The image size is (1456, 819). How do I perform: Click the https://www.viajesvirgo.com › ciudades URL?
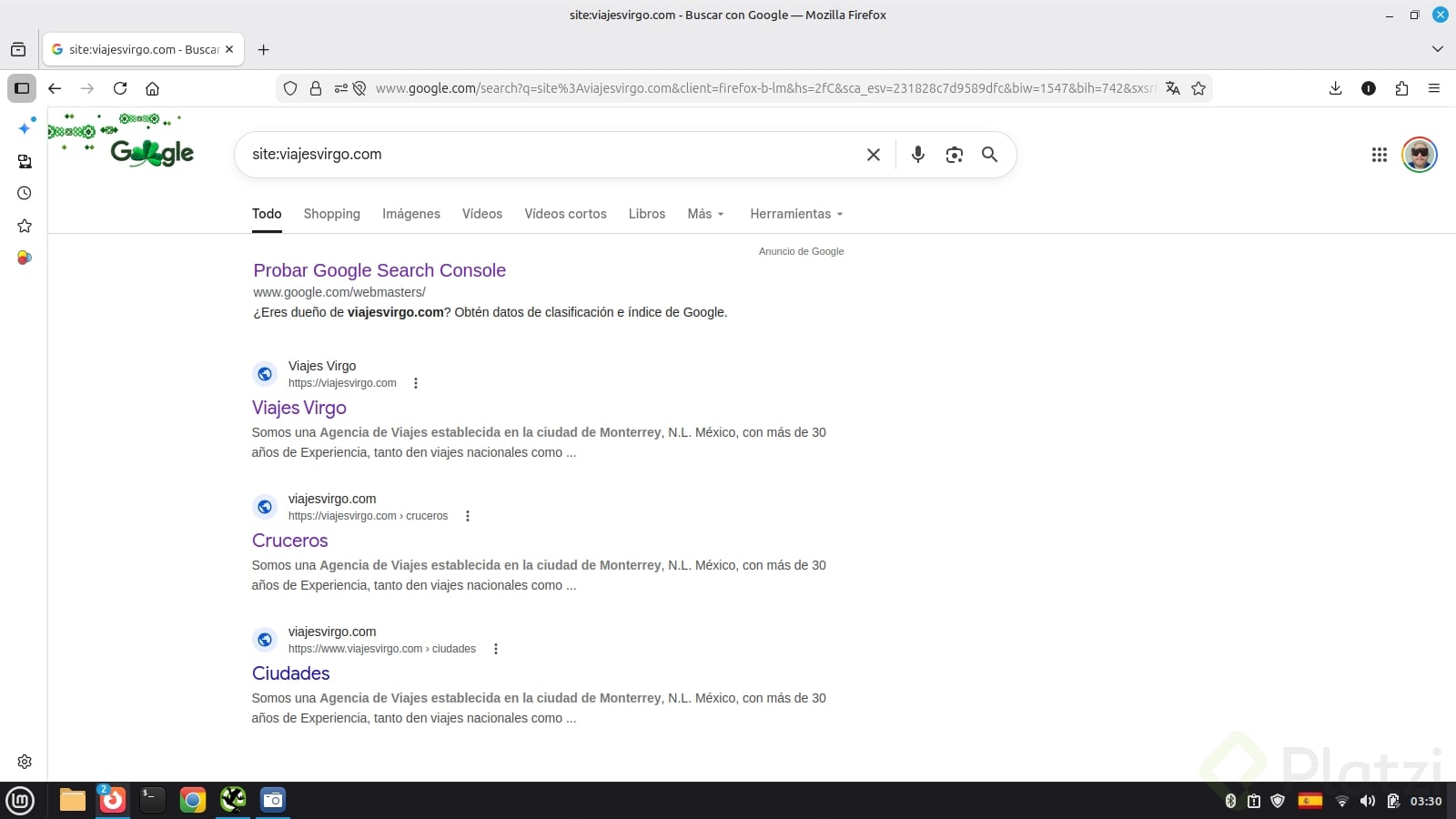coord(382,649)
